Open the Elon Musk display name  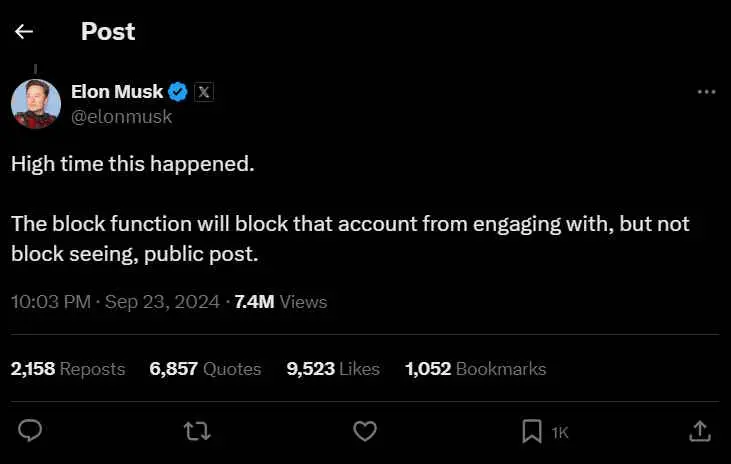[x=117, y=91]
